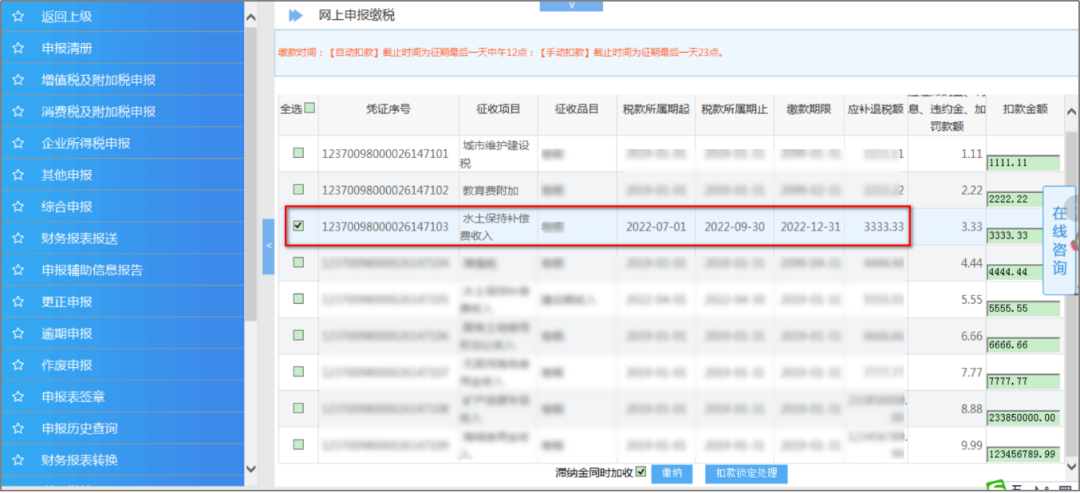Click the star icon beside 财务报表报送
This screenshot has height=493, width=1080.
point(19,238)
